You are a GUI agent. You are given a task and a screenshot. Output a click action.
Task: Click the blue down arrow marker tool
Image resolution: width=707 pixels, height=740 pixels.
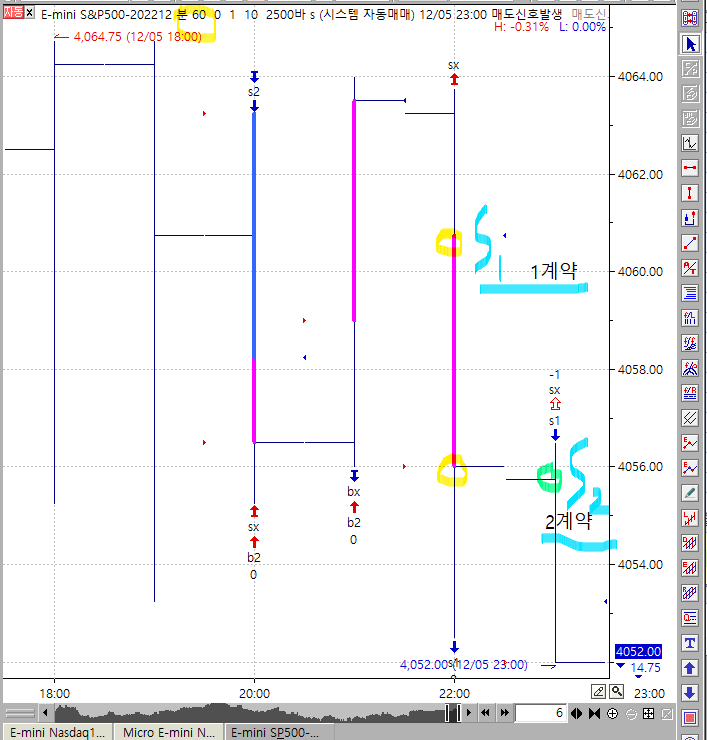pyautogui.click(x=689, y=692)
